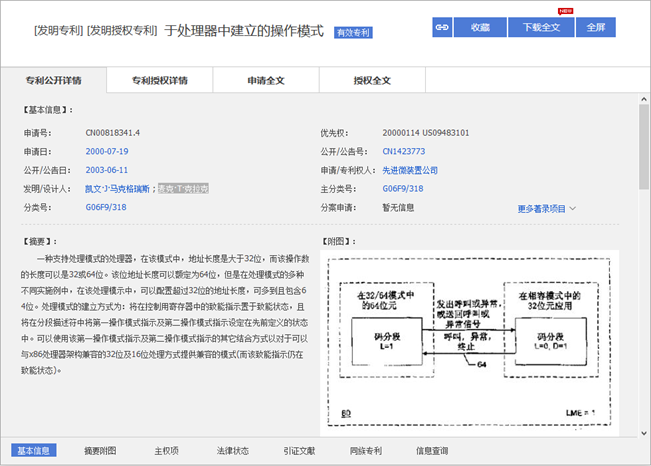Screen dimensions: 651x466
Task: Click the [发明专利] label
Action: pos(59,31)
